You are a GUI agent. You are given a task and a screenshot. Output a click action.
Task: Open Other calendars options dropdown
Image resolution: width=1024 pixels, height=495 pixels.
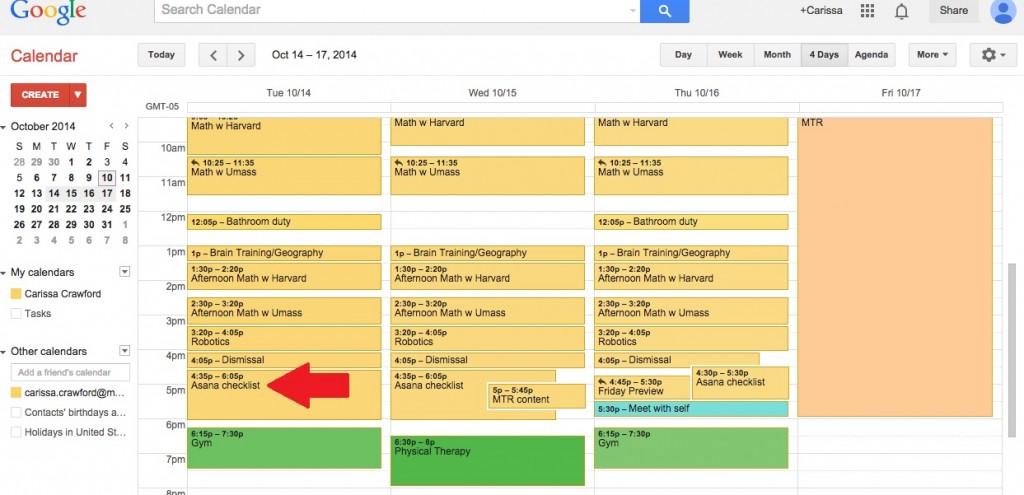[x=125, y=351]
